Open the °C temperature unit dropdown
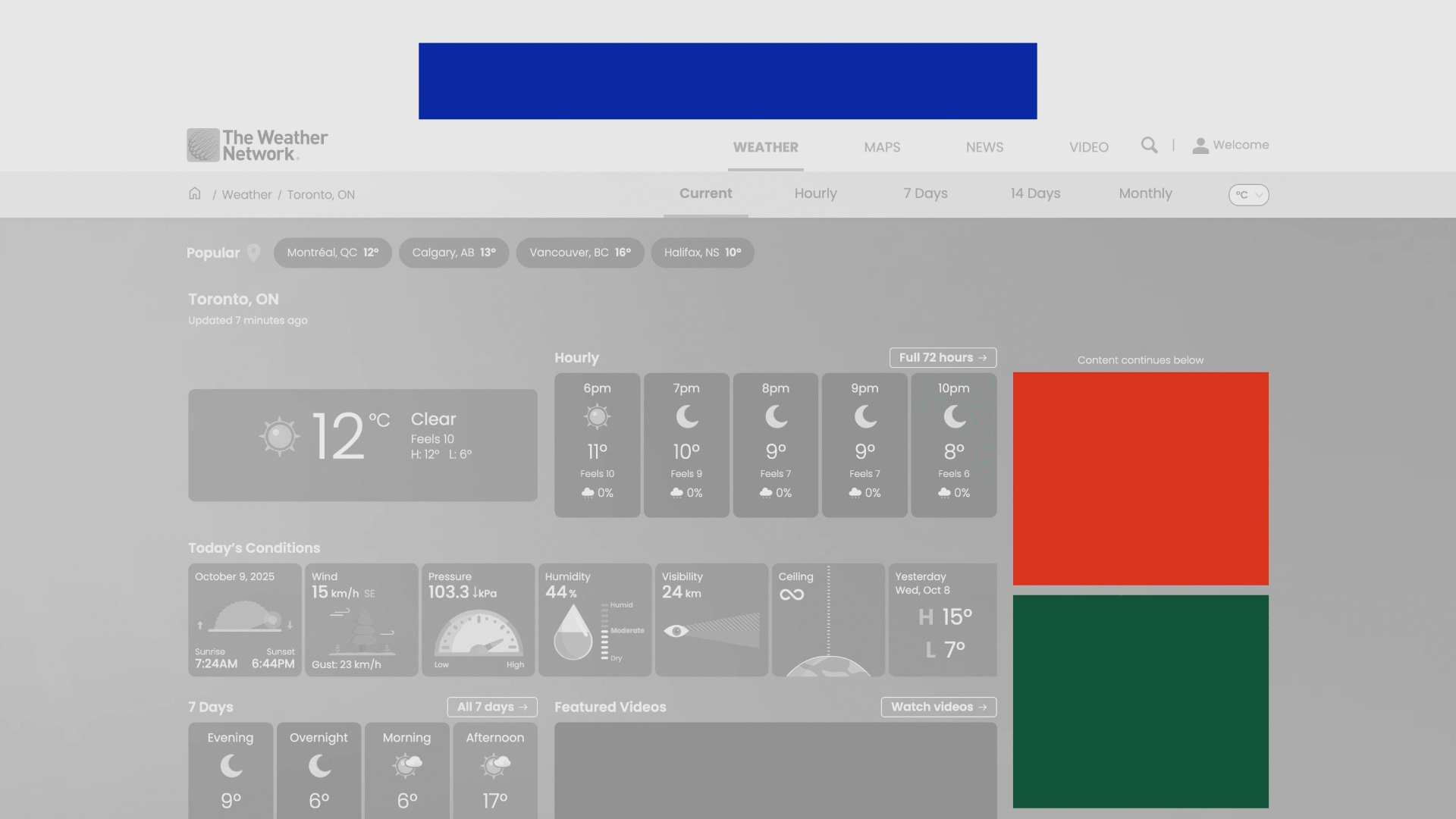The image size is (1456, 819). click(1248, 195)
